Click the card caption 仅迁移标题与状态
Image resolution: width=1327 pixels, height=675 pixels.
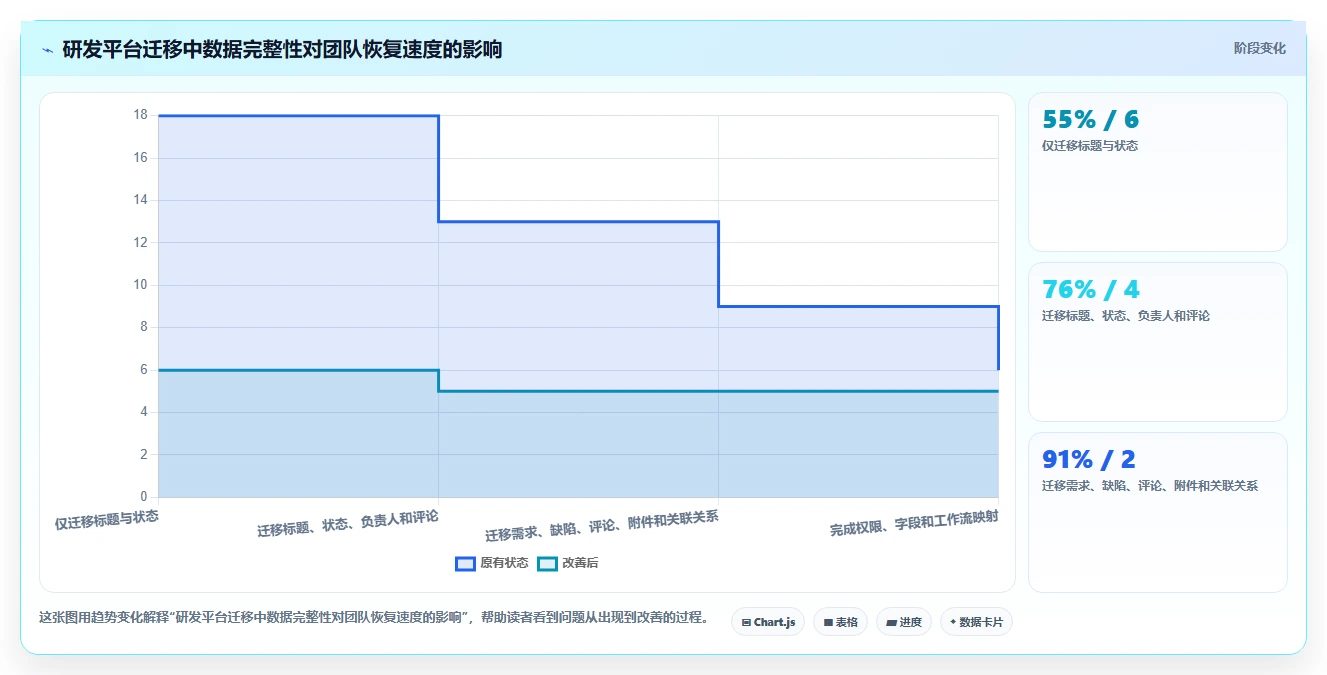(1090, 146)
